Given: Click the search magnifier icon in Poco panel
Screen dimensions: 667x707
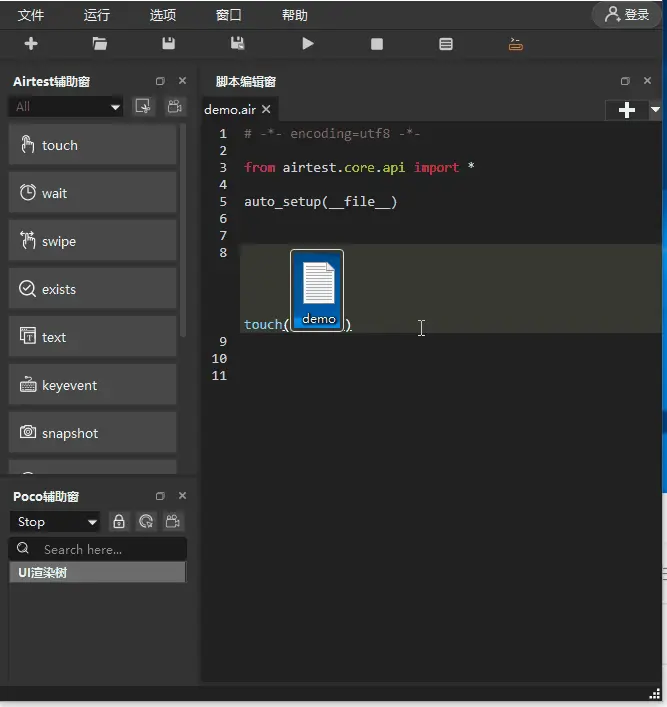Looking at the screenshot, I should [x=23, y=548].
